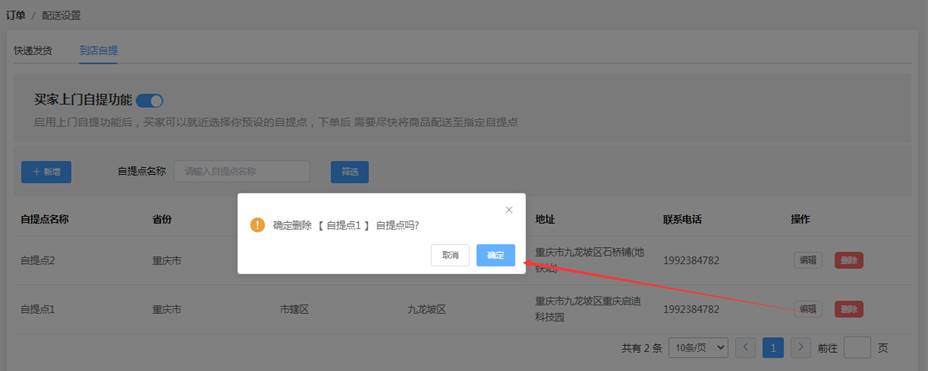Select page 1 in pagination
The image size is (928, 371).
point(773,348)
